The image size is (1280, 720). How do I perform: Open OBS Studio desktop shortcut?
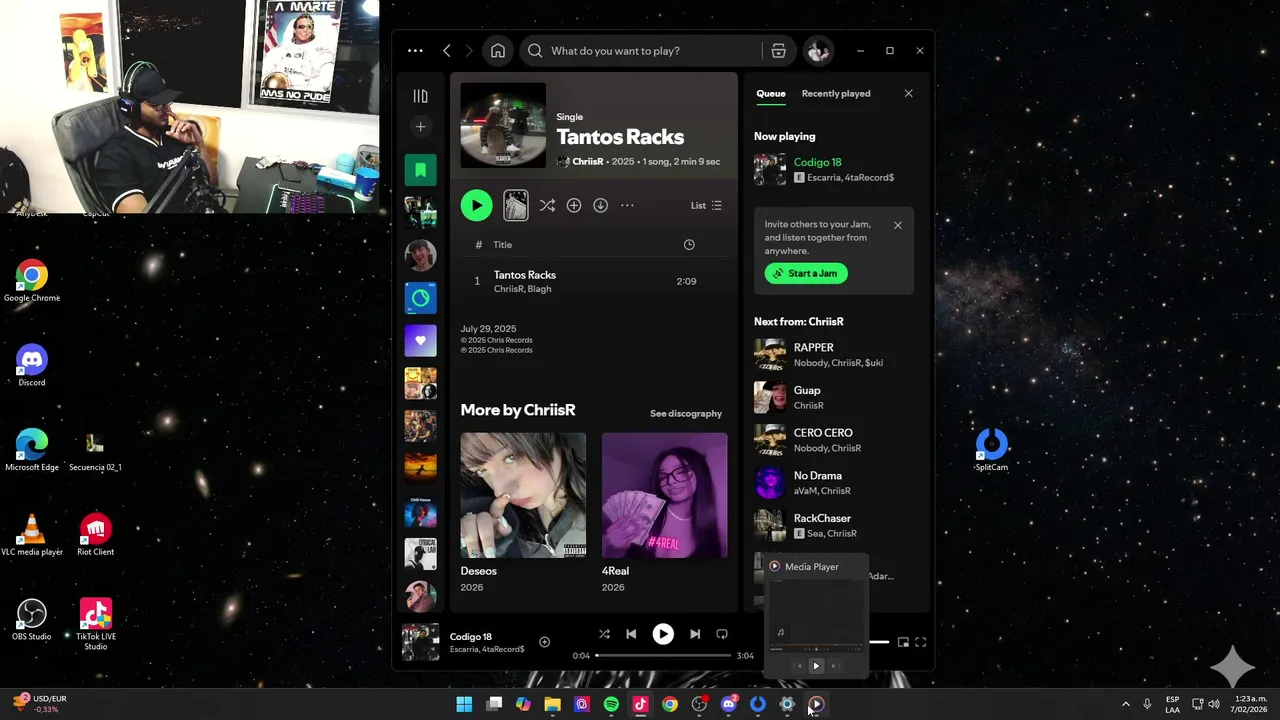pos(32,620)
